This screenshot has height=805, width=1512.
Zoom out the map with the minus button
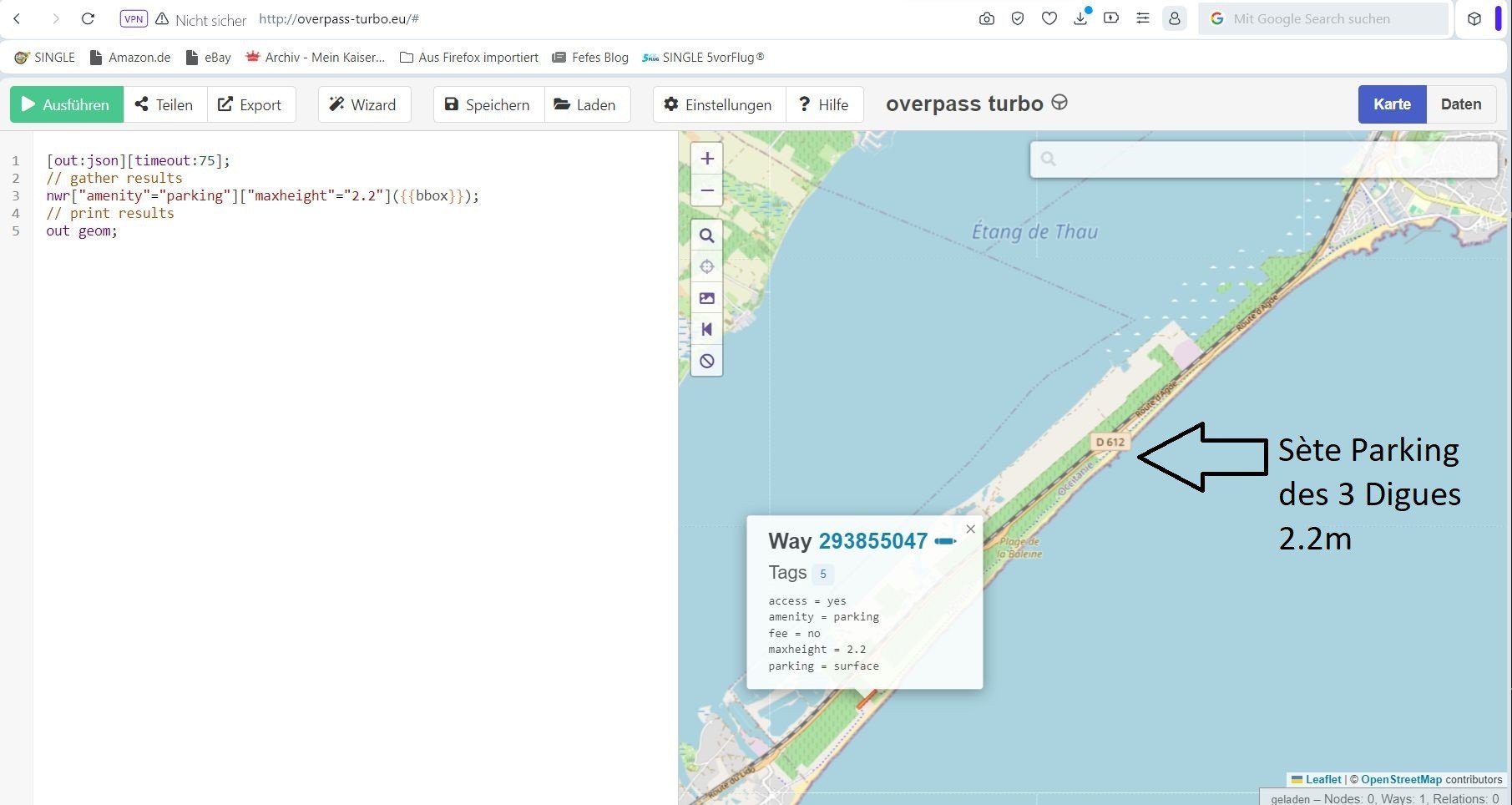tap(706, 190)
